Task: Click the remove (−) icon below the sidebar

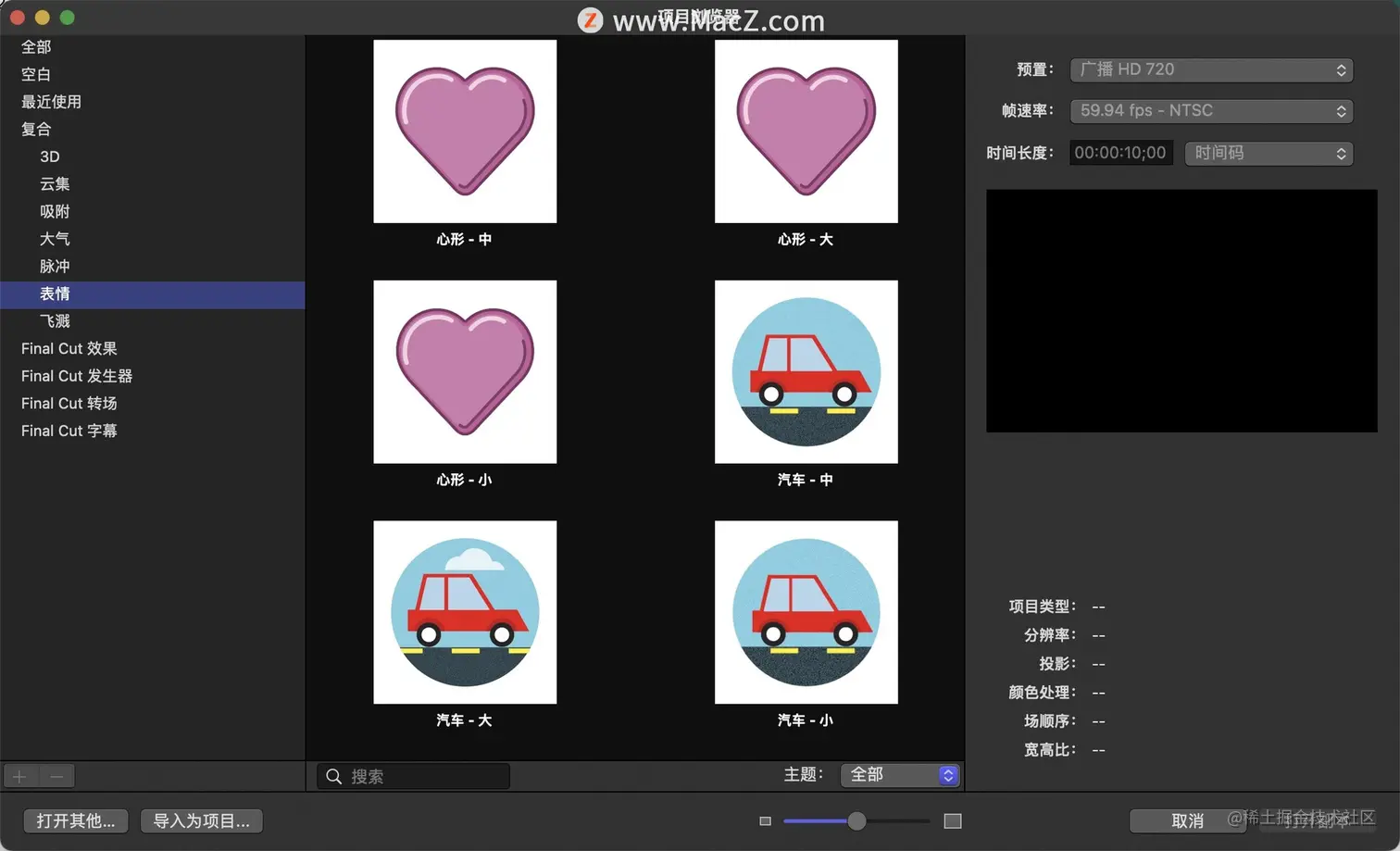Action: [56, 776]
